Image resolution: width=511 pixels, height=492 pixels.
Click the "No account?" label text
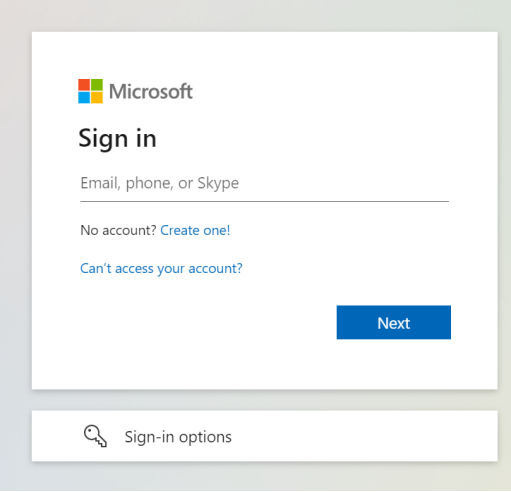pos(118,230)
